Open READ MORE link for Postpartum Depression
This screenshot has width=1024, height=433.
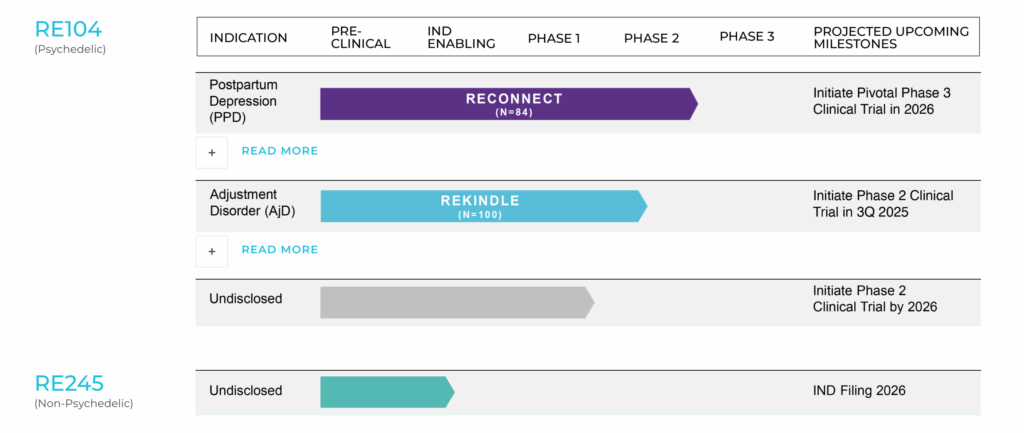[x=280, y=151]
